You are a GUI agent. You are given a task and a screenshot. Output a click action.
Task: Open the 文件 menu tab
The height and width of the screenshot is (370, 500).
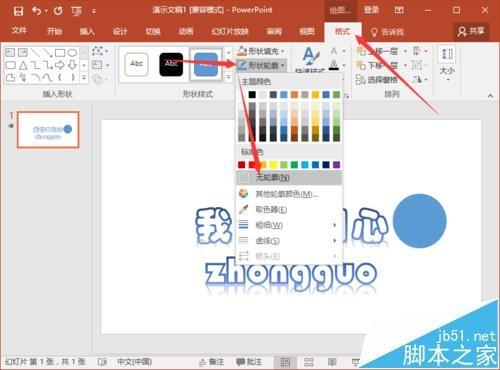coord(19,31)
